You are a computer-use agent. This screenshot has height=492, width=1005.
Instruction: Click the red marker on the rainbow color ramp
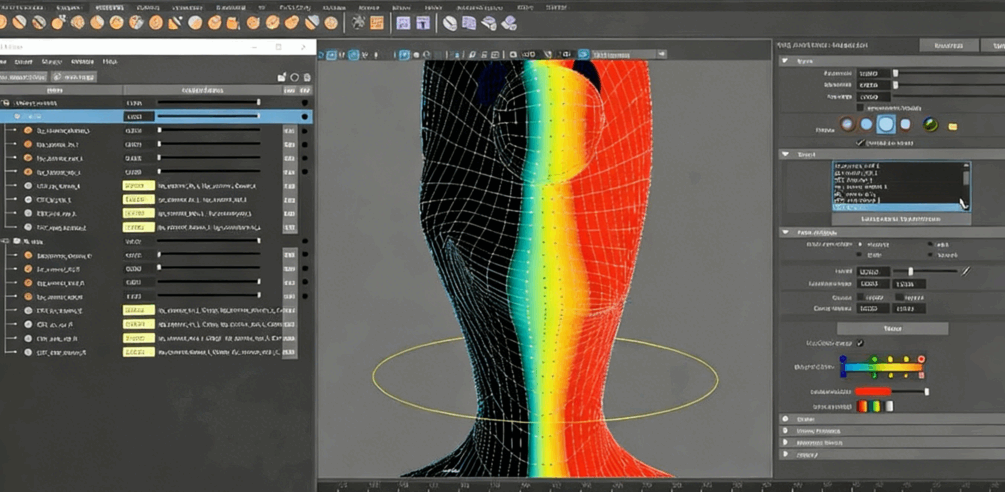(x=921, y=359)
